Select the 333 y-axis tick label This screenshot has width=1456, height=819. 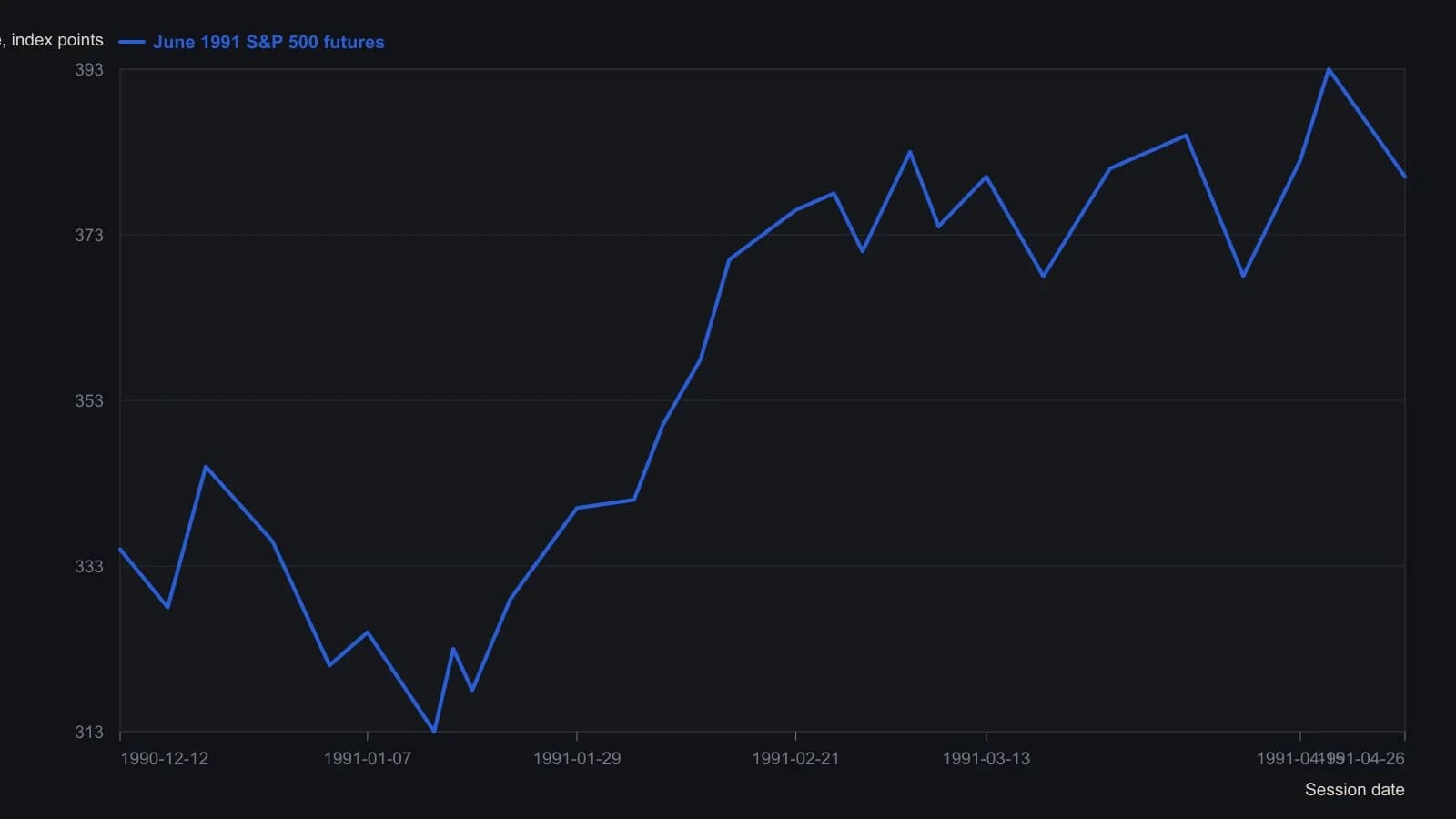tap(89, 566)
